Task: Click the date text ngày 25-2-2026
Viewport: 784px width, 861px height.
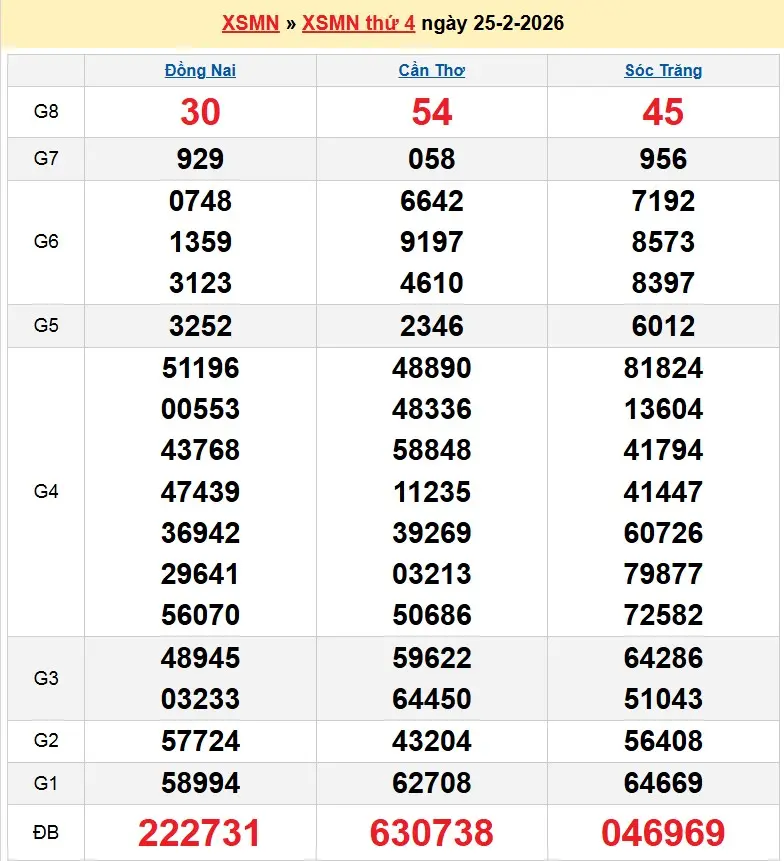Action: click(493, 23)
